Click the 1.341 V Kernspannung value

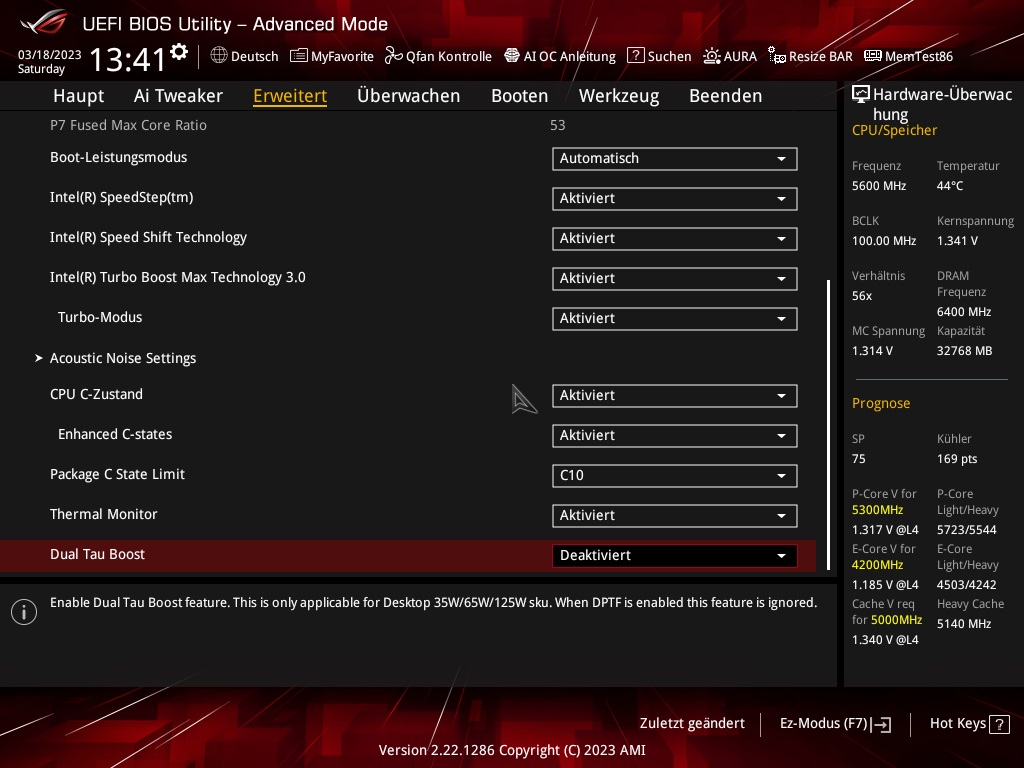pyautogui.click(x=957, y=240)
